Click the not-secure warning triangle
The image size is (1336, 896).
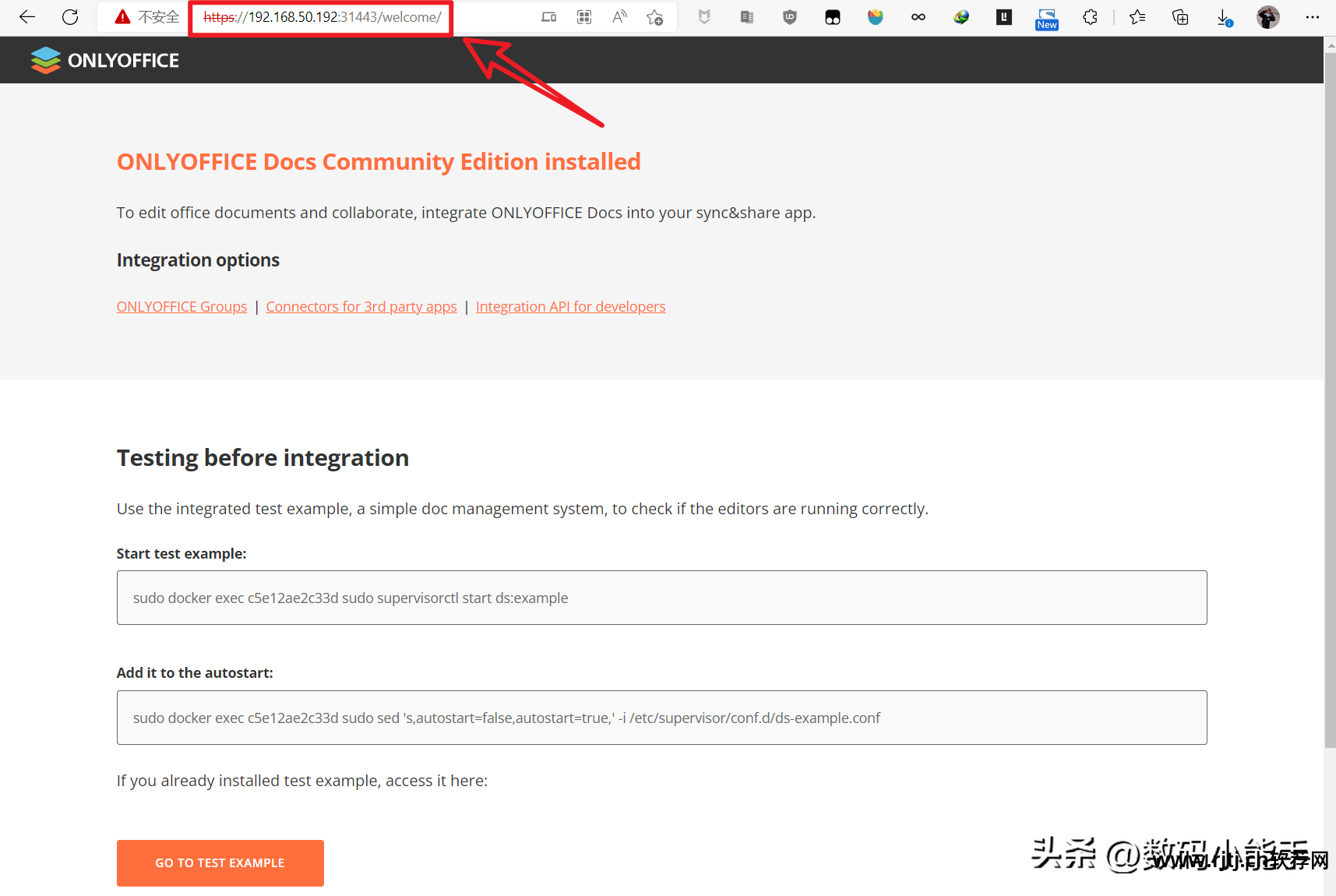(122, 17)
